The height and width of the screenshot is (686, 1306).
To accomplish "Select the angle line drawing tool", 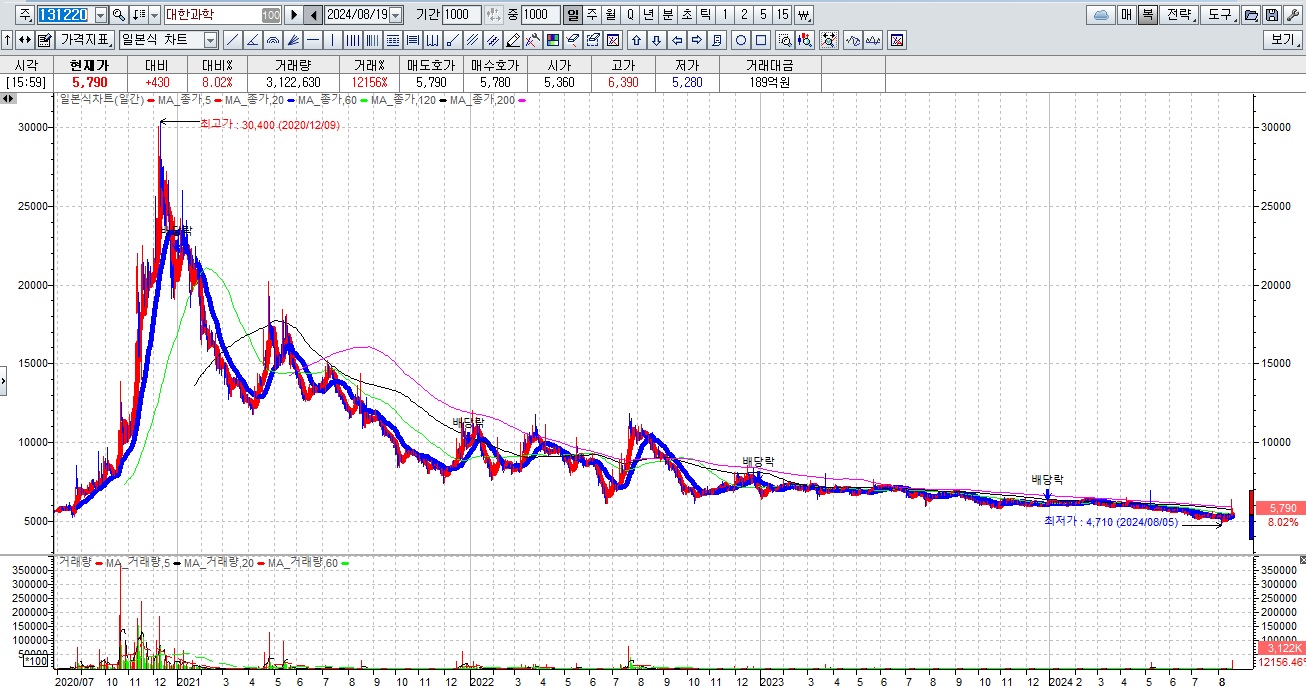I will click(253, 40).
